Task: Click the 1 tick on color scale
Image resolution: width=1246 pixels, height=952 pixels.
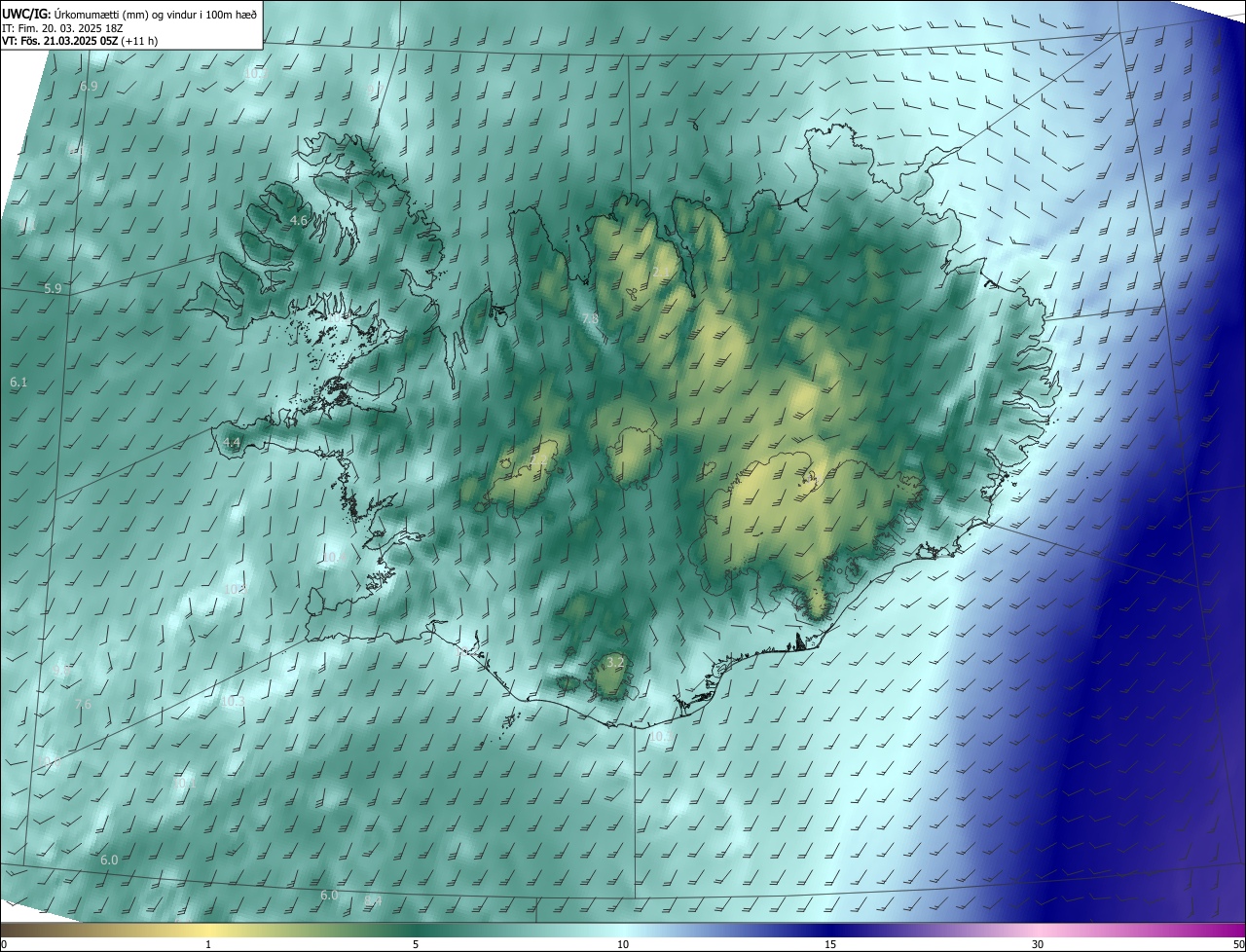Action: pyautogui.click(x=208, y=944)
